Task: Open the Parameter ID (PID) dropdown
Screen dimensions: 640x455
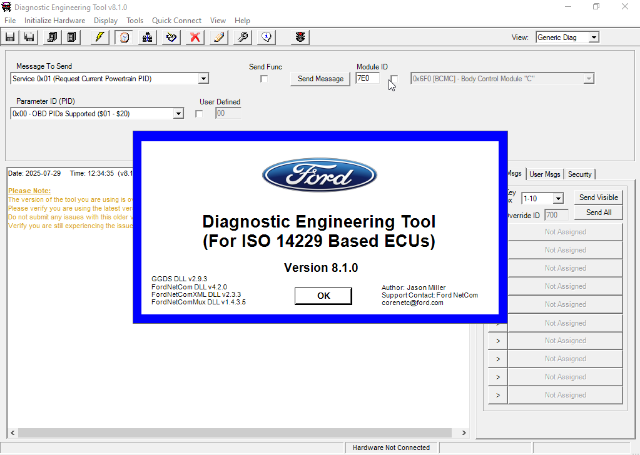Action: (178, 113)
